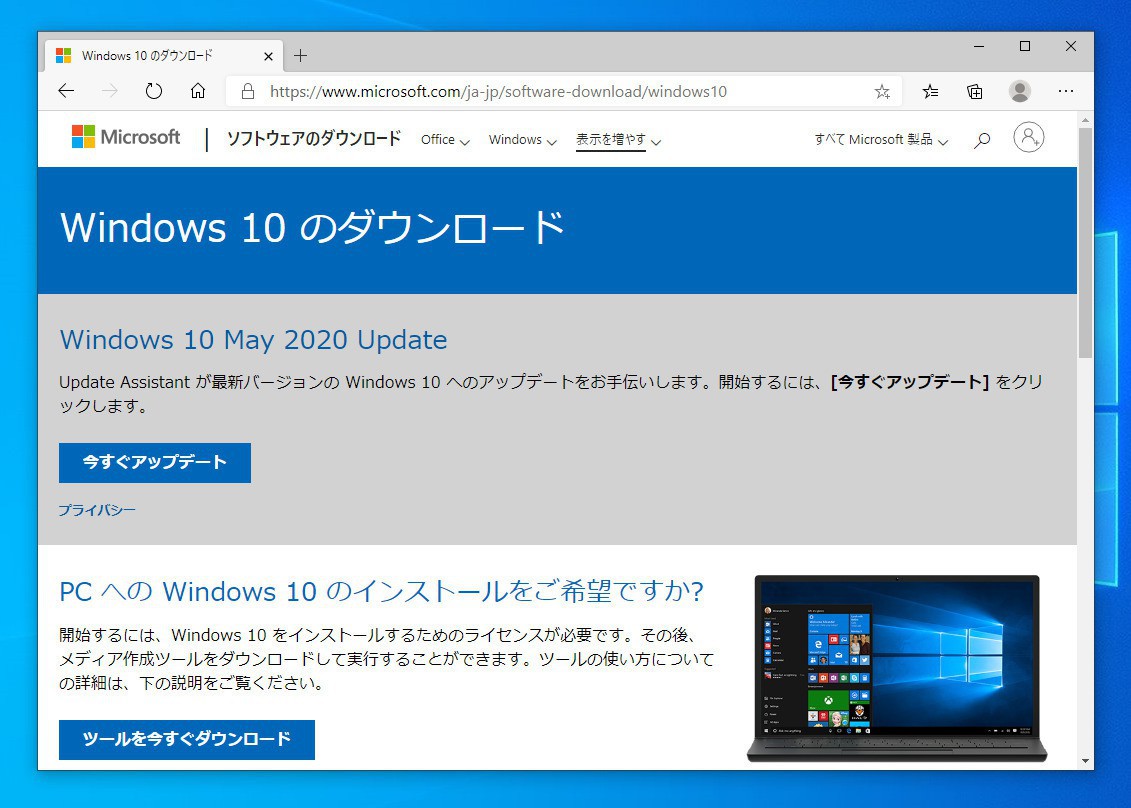
Task: Expand すべて Microsoft 製品 menu
Action: [x=881, y=140]
